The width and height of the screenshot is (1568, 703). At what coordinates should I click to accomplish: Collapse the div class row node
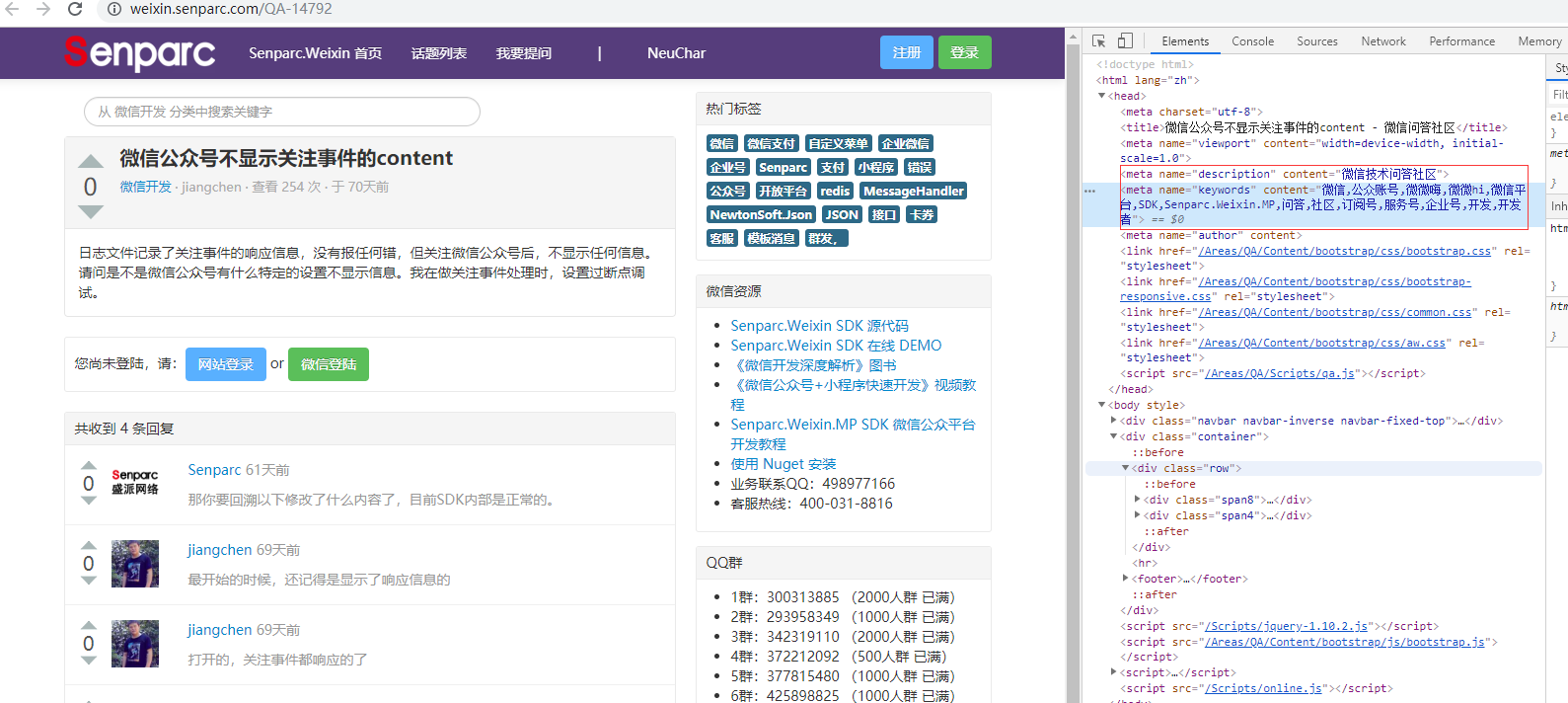pos(1125,468)
